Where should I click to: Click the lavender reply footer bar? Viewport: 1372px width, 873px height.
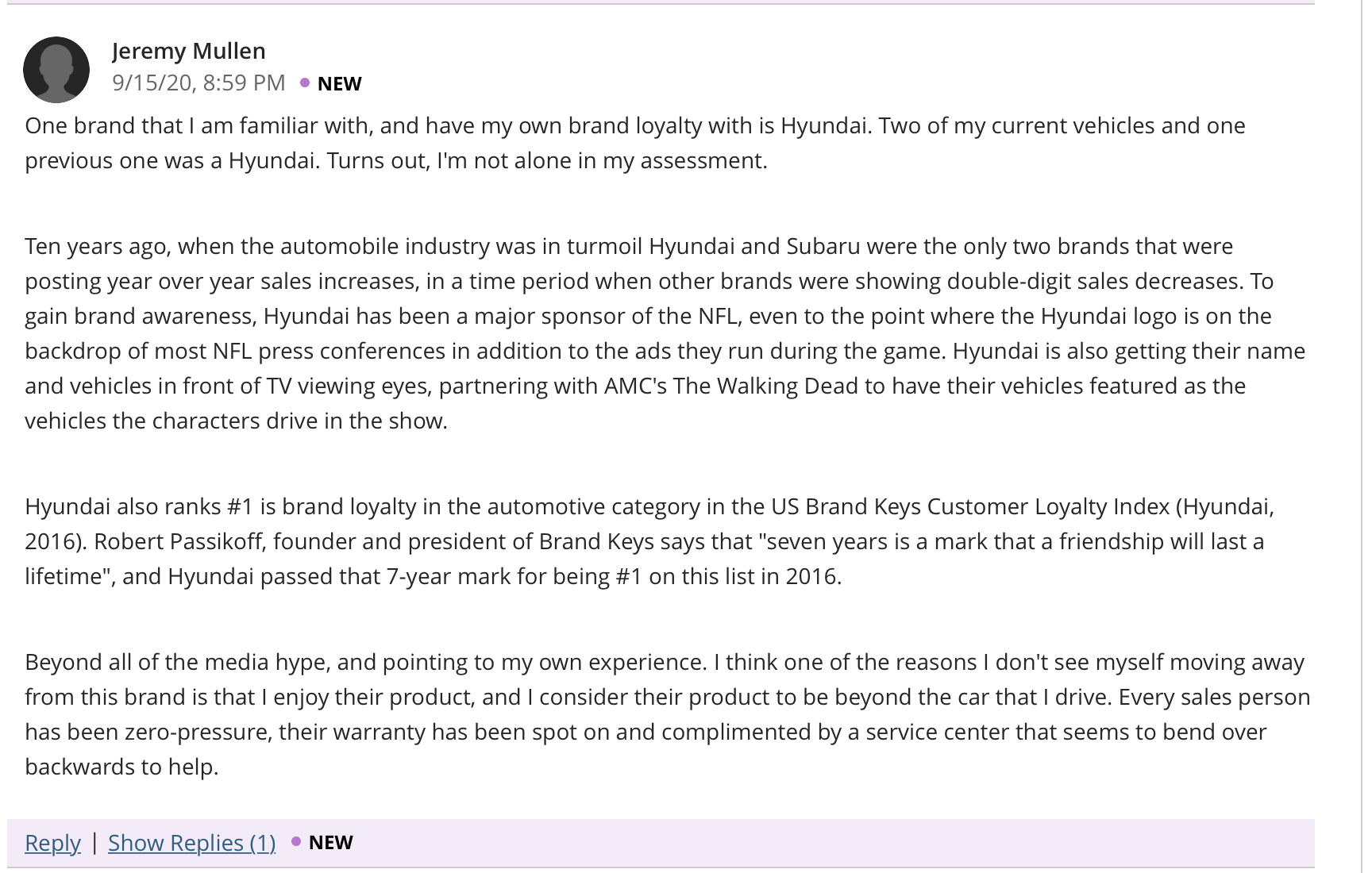[661, 843]
